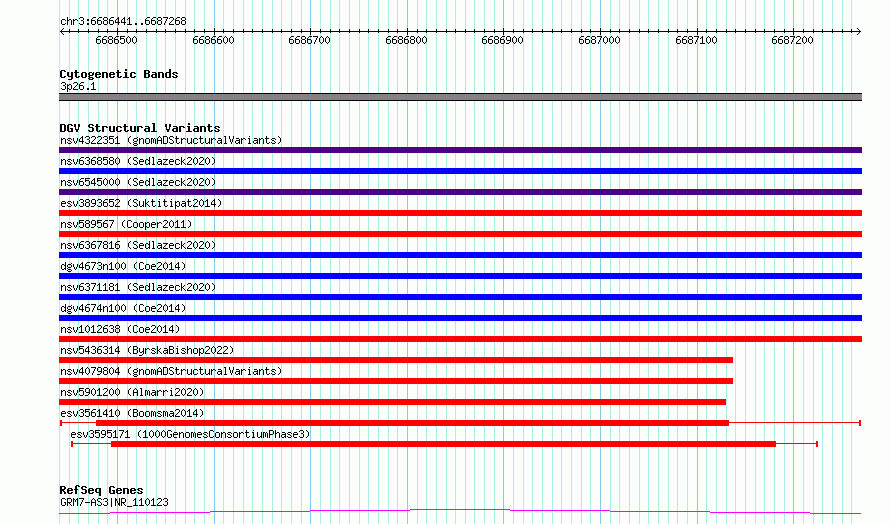Select the red nsv4079804 variant bar
Image resolution: width=890 pixels, height=524 pixels.
point(396,381)
